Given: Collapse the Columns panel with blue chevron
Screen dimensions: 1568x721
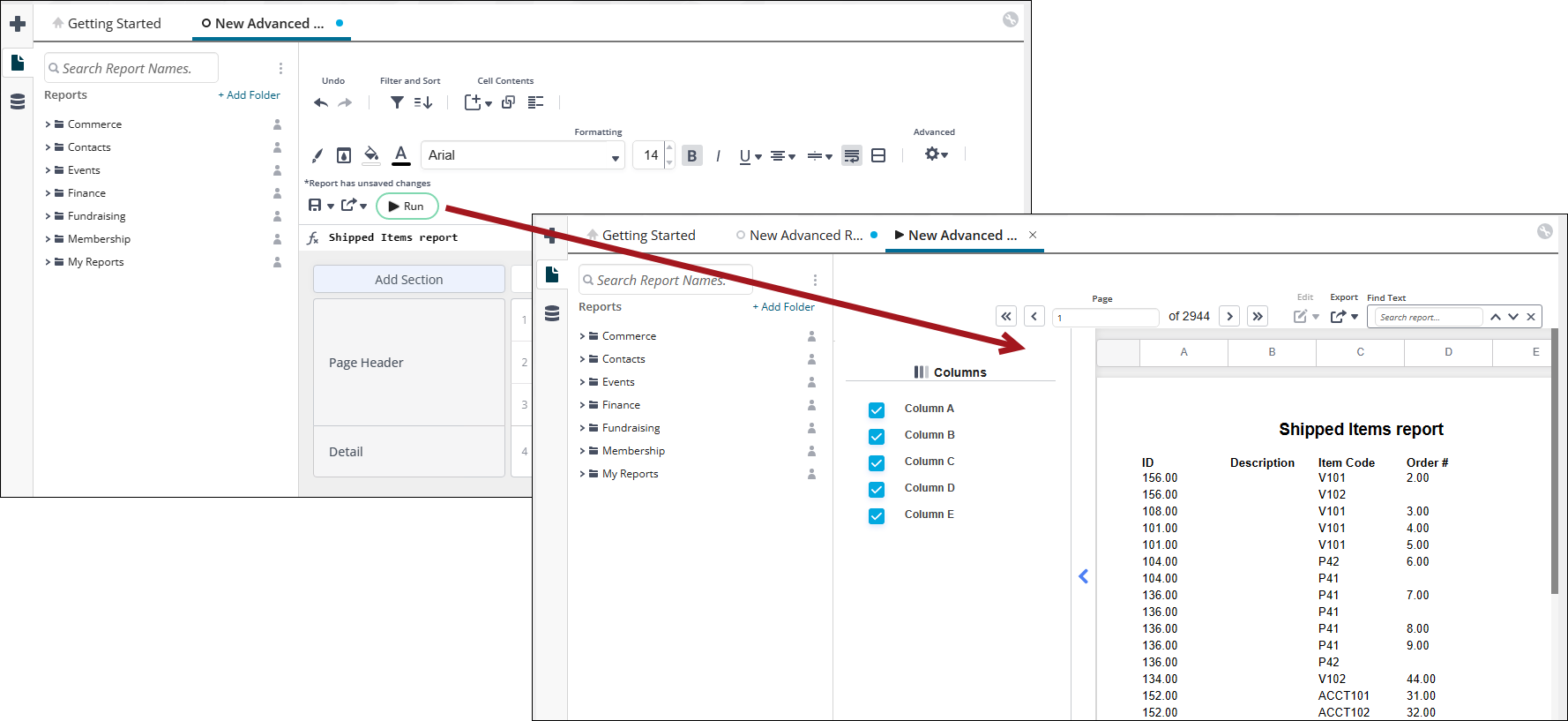Looking at the screenshot, I should (x=1084, y=576).
